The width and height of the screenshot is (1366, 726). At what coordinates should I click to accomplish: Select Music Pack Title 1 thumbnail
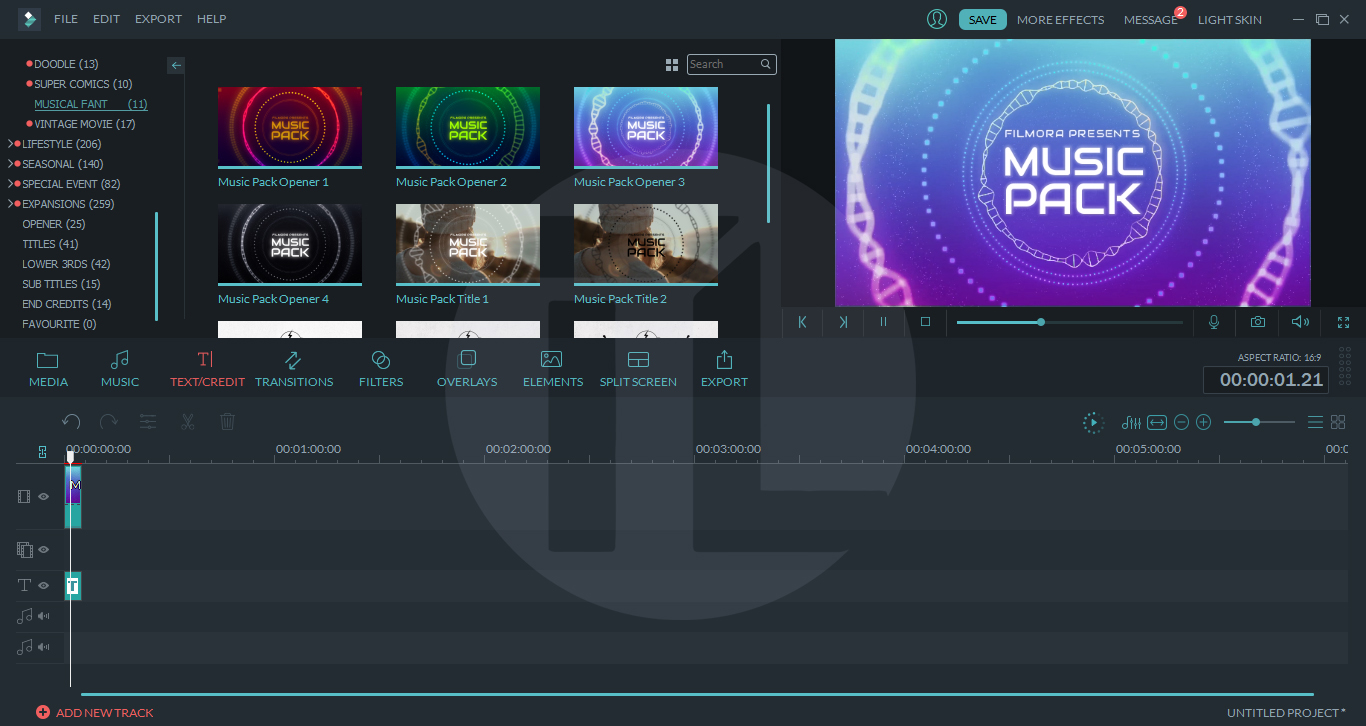[x=468, y=244]
